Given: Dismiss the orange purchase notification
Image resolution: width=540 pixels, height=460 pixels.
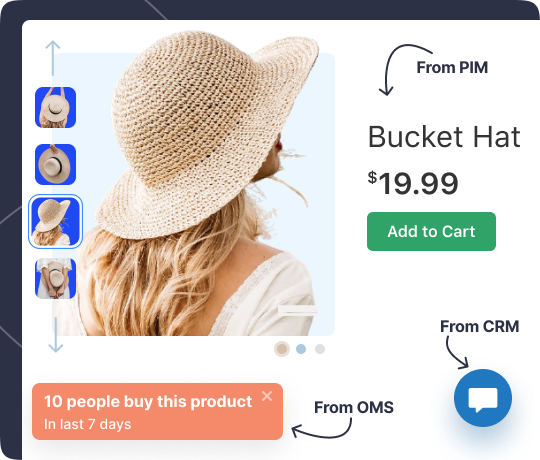Looking at the screenshot, I should point(267,396).
